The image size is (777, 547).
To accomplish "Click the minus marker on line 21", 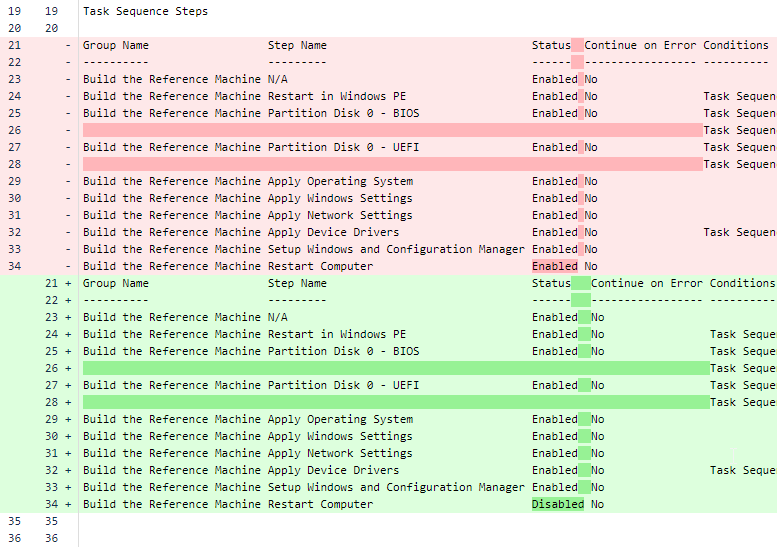I will (68, 45).
